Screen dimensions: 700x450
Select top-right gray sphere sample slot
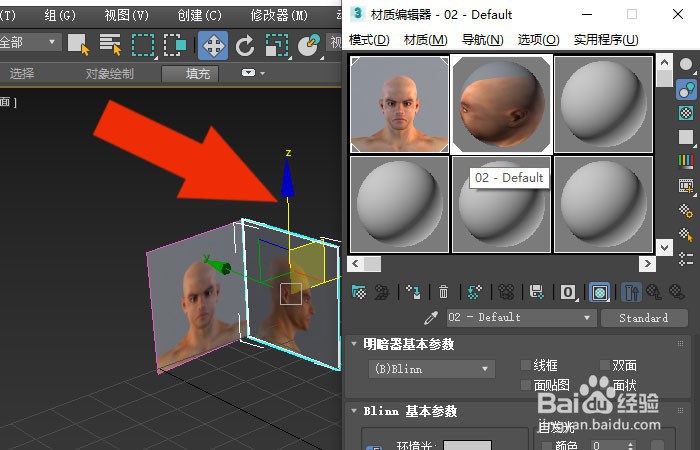click(603, 104)
